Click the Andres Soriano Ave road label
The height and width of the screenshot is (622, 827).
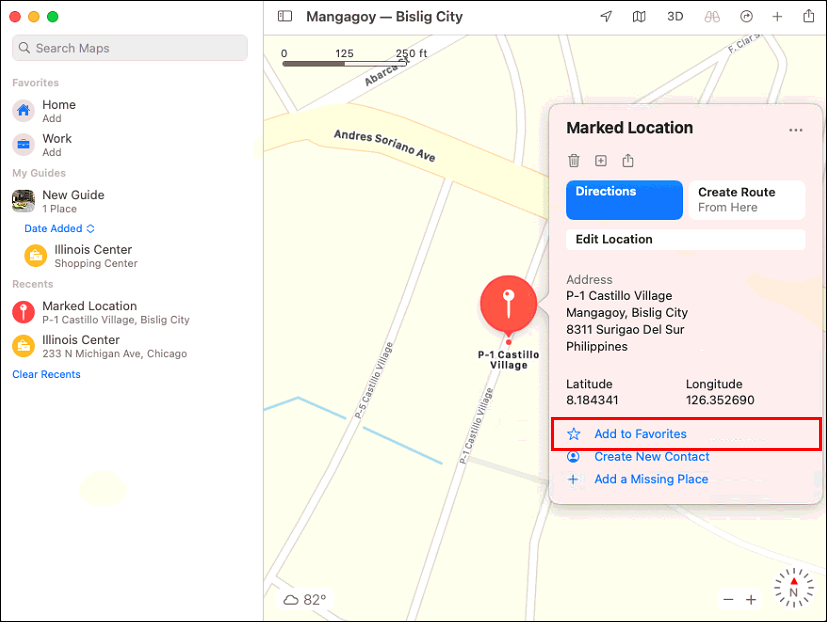(384, 146)
